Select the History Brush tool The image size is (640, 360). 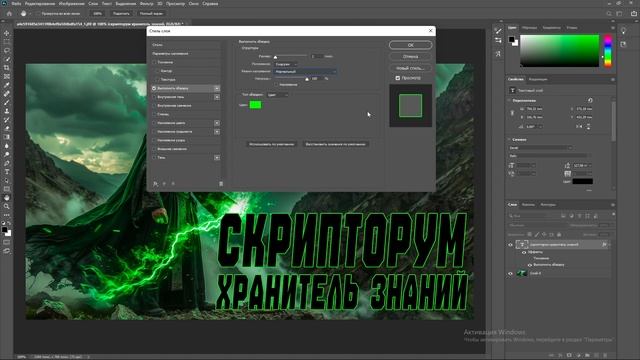pyautogui.click(x=7, y=120)
